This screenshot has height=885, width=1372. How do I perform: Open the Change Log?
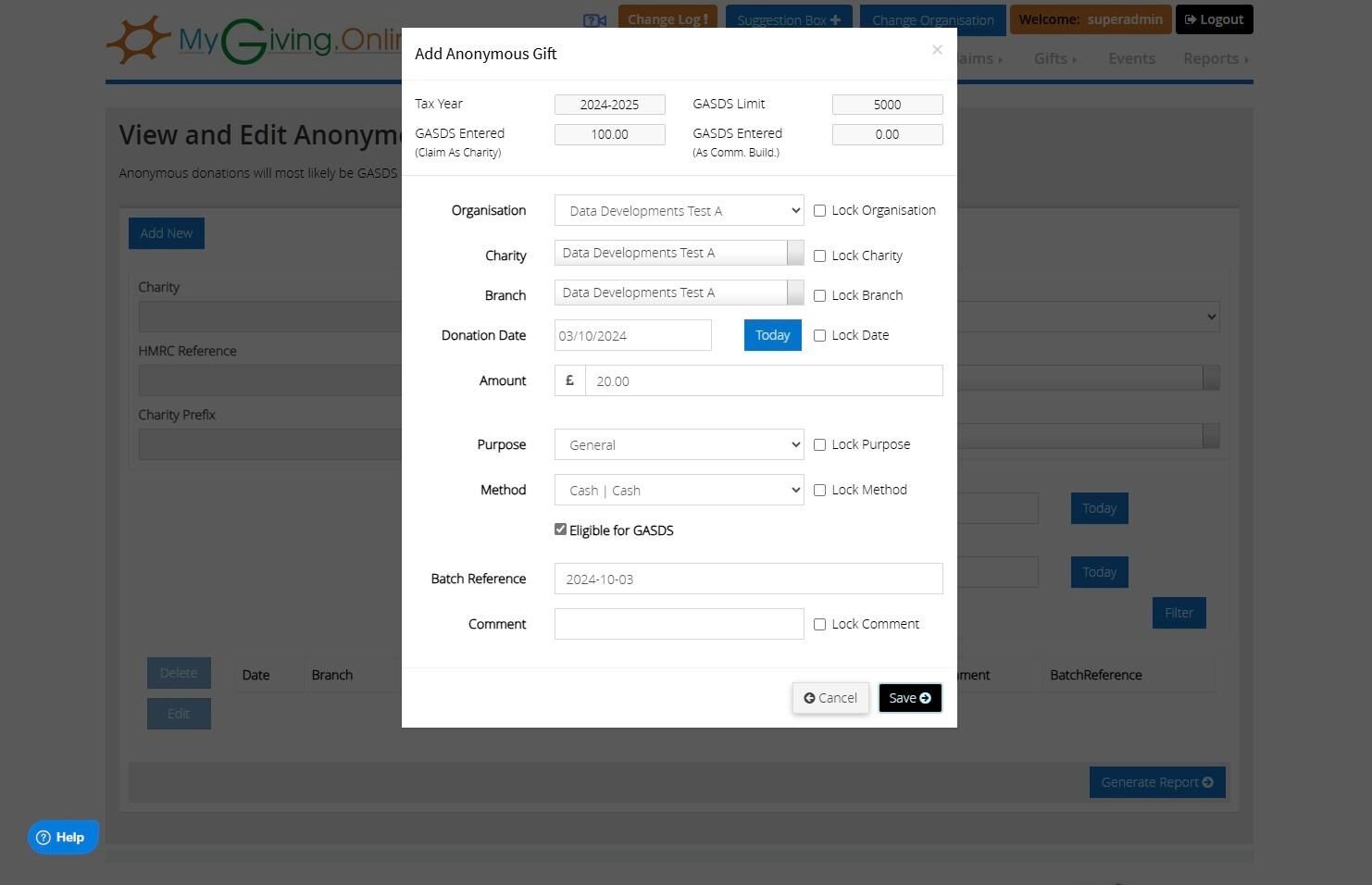(667, 19)
